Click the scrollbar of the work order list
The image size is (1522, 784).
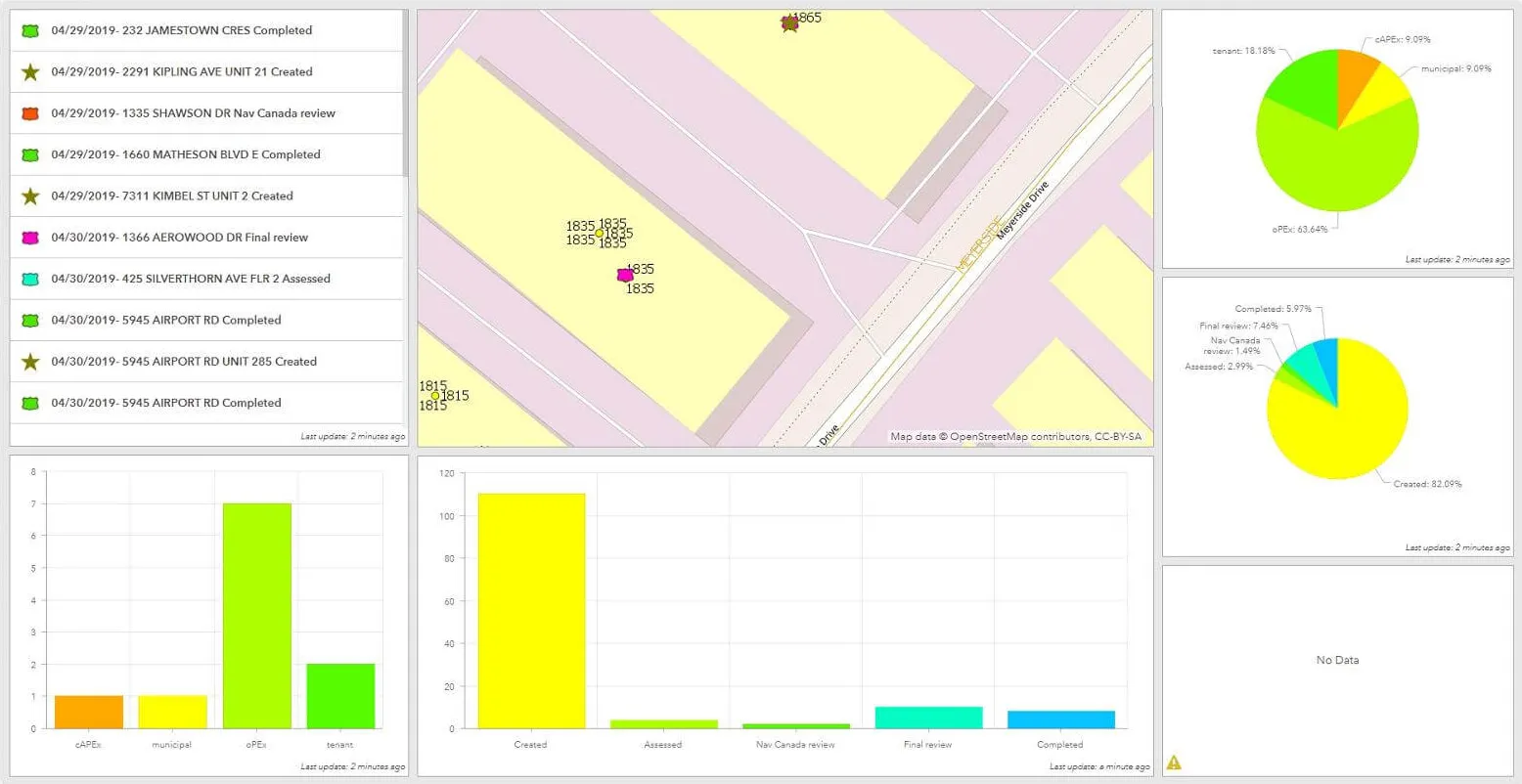[405, 93]
